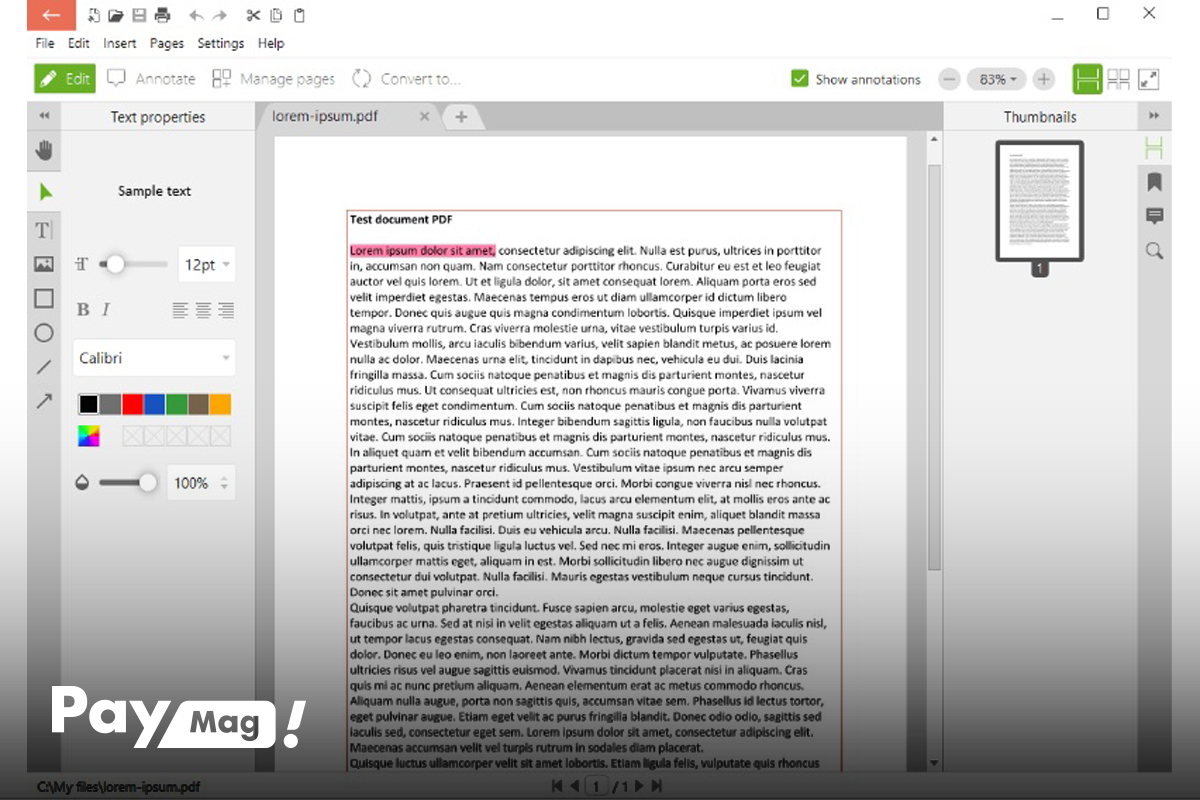Select the Arrow drawing tool
The height and width of the screenshot is (800, 1200).
43,403
